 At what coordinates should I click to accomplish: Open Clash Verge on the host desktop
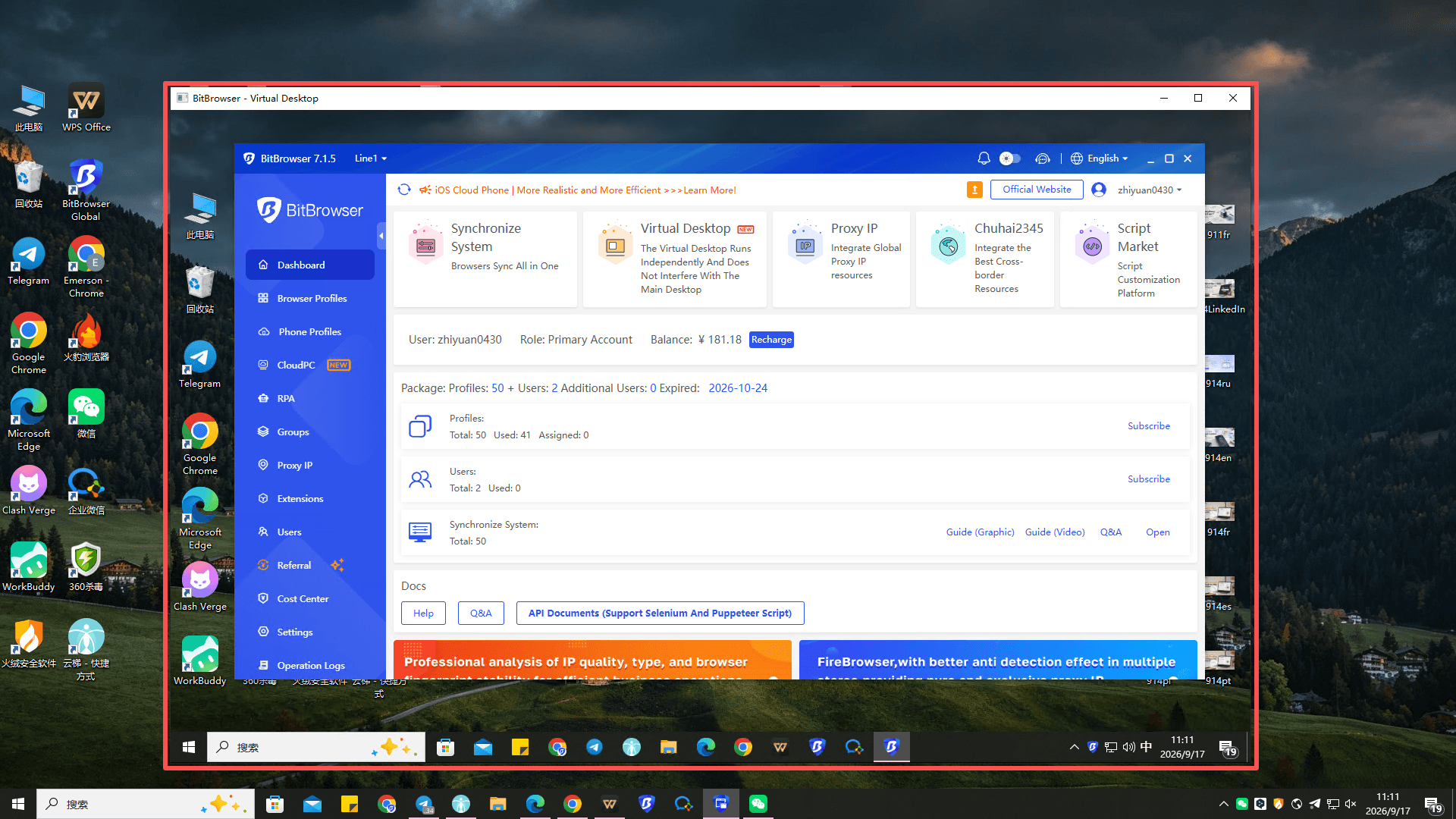(29, 490)
